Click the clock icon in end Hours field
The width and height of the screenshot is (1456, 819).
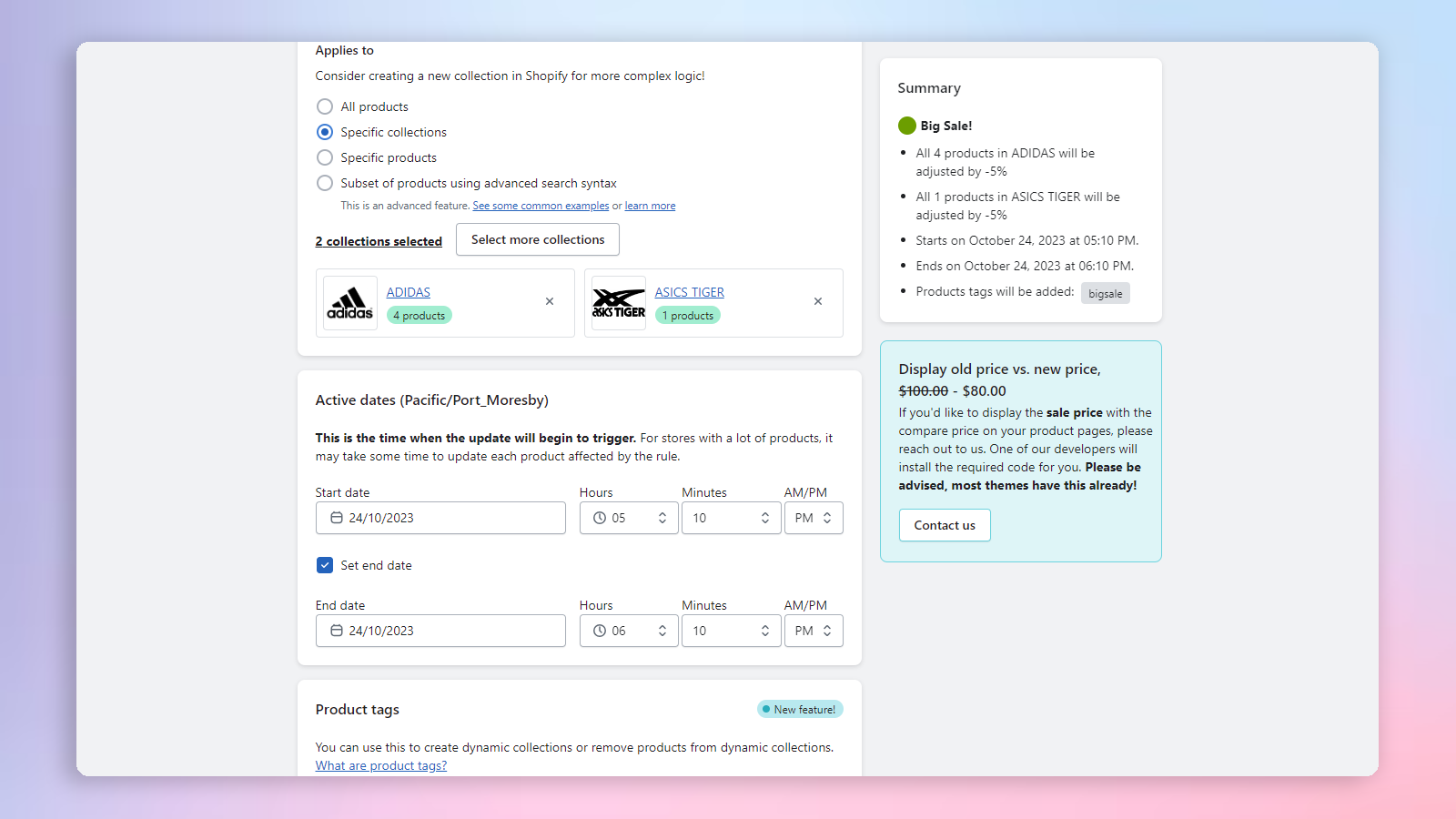[600, 630]
